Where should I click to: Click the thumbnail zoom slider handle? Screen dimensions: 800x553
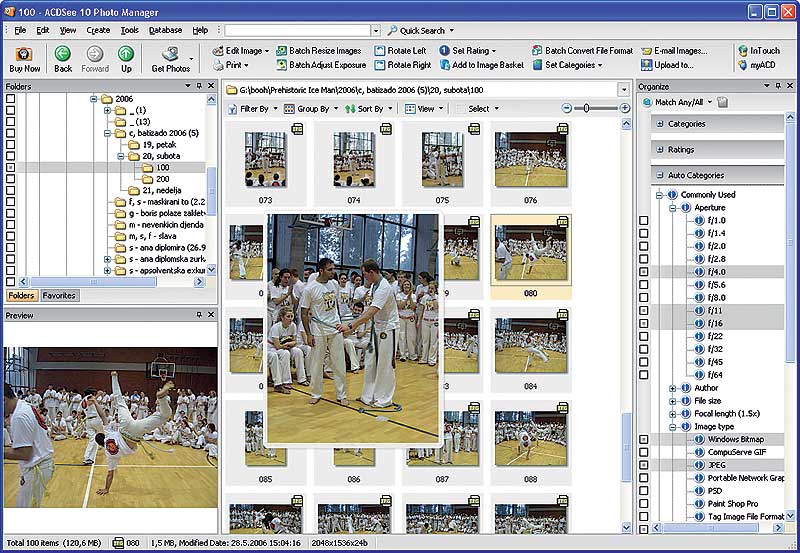[x=586, y=108]
